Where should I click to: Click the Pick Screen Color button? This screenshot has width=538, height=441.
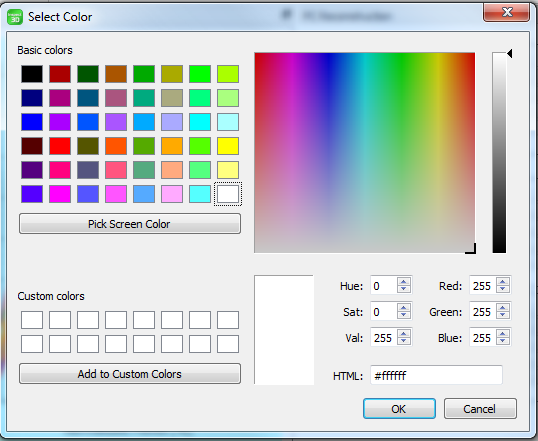pyautogui.click(x=130, y=224)
